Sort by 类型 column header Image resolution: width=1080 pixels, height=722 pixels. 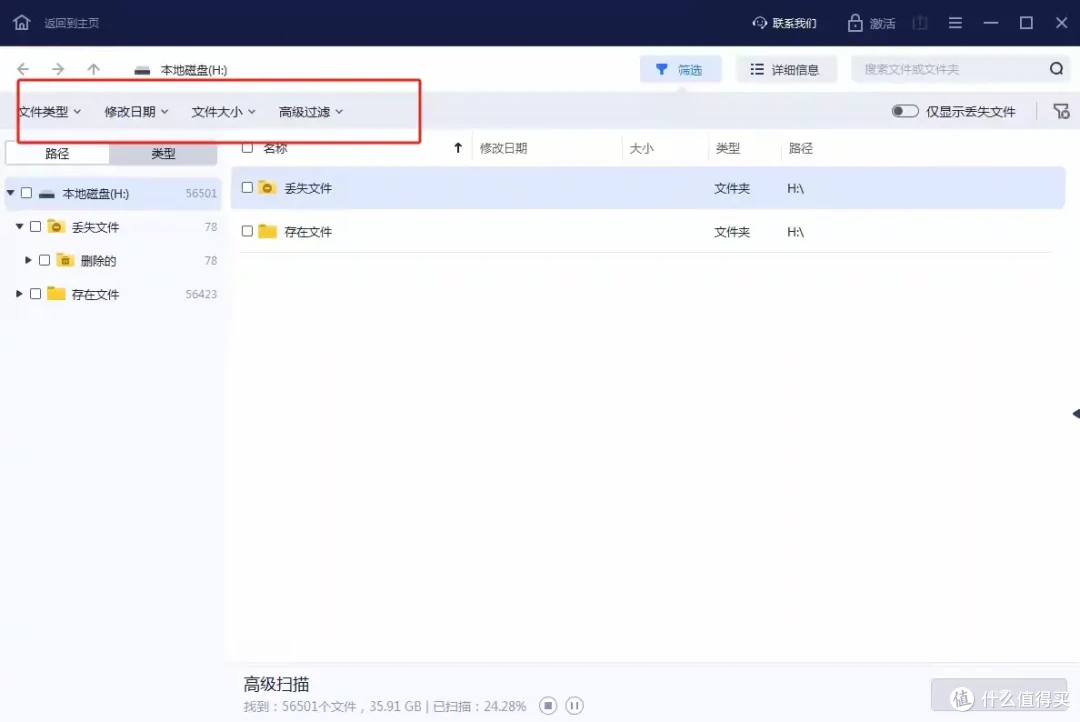point(727,147)
